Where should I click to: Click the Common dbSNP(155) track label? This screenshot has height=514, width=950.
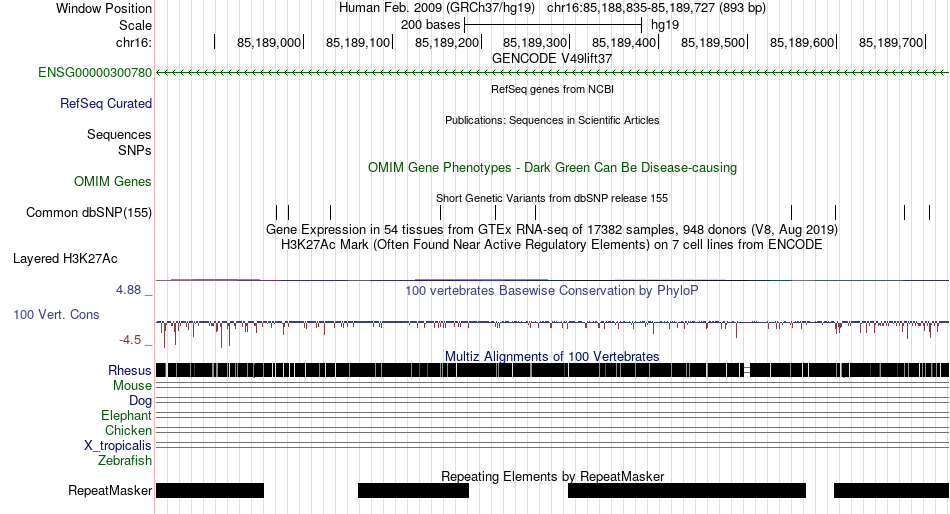coord(88,213)
